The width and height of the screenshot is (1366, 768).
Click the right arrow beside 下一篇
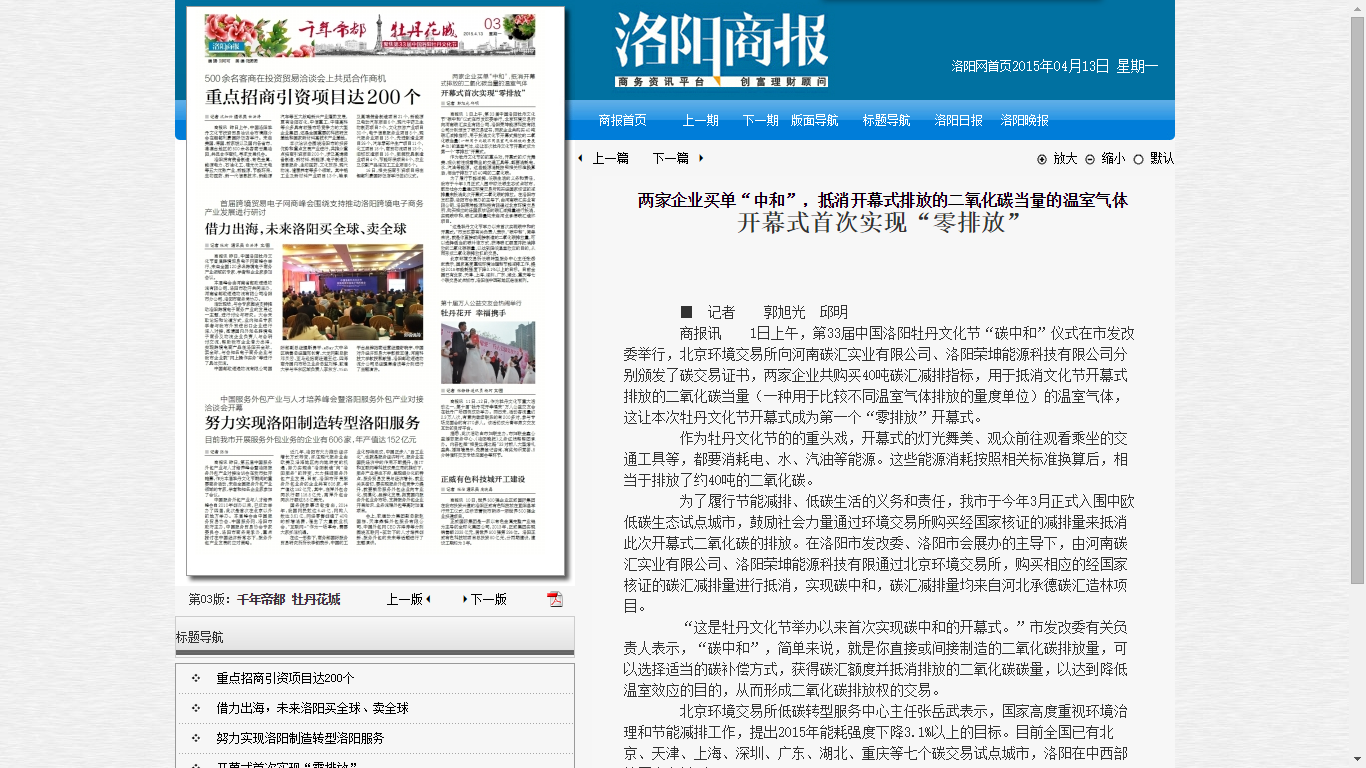point(701,158)
